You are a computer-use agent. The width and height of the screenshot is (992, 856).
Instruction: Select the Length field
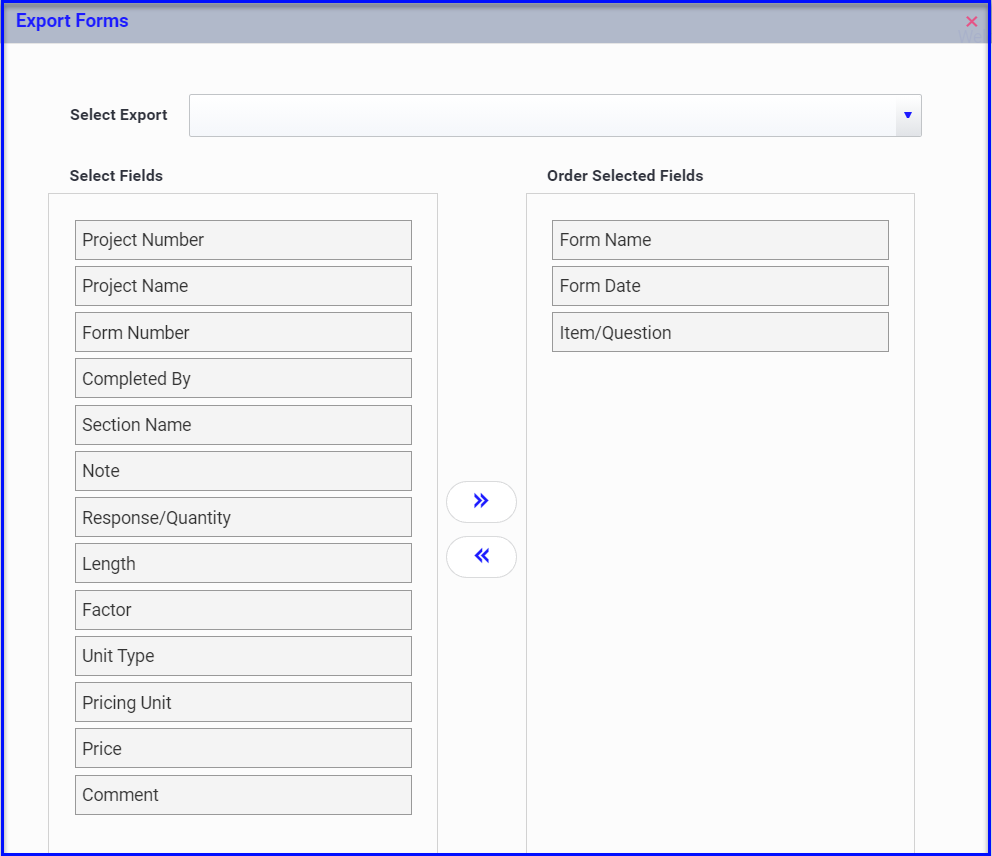(x=243, y=563)
